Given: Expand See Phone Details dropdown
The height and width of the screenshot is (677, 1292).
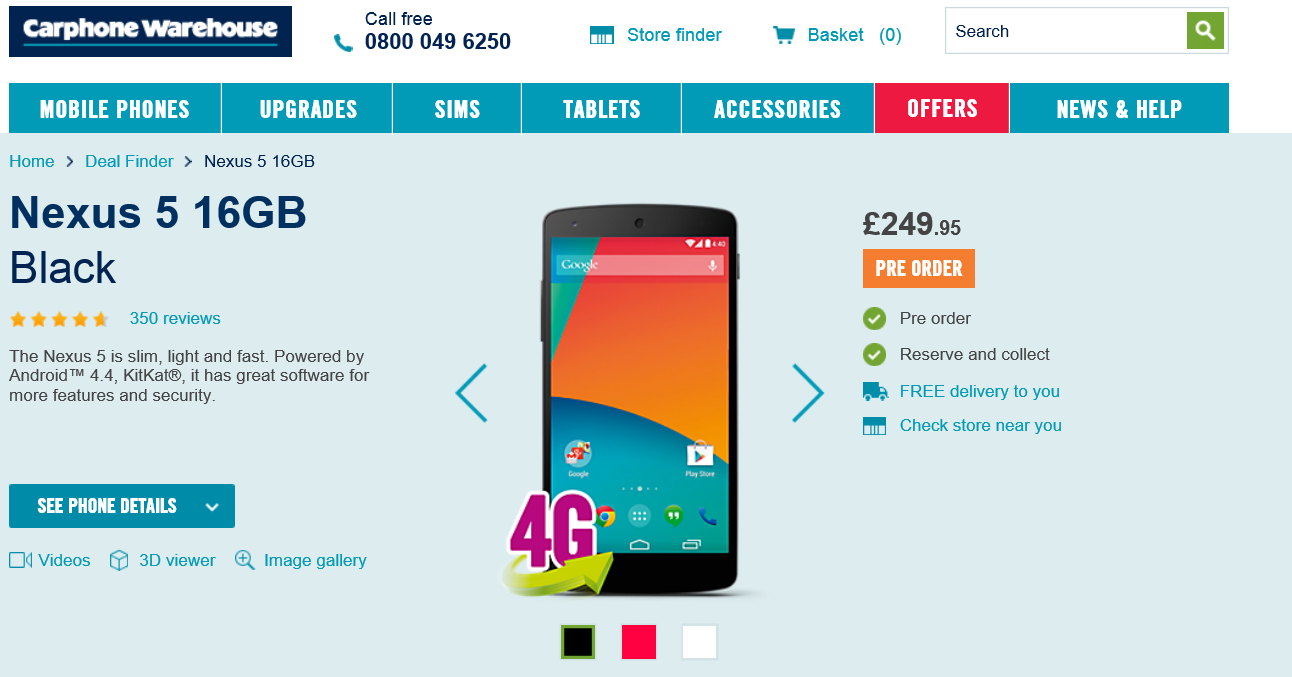Looking at the screenshot, I should [122, 506].
